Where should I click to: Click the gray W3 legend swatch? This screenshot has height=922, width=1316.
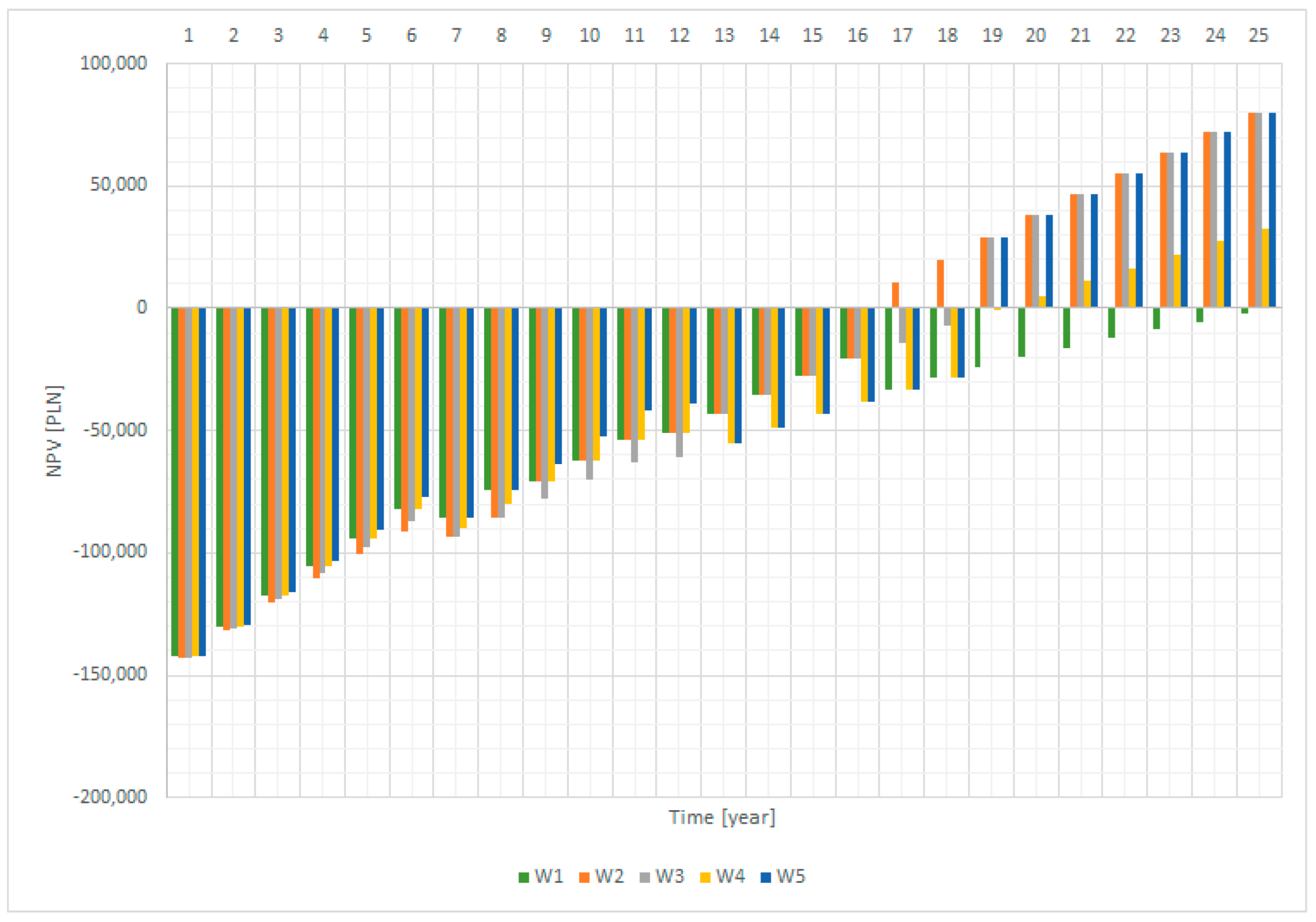[x=645, y=877]
